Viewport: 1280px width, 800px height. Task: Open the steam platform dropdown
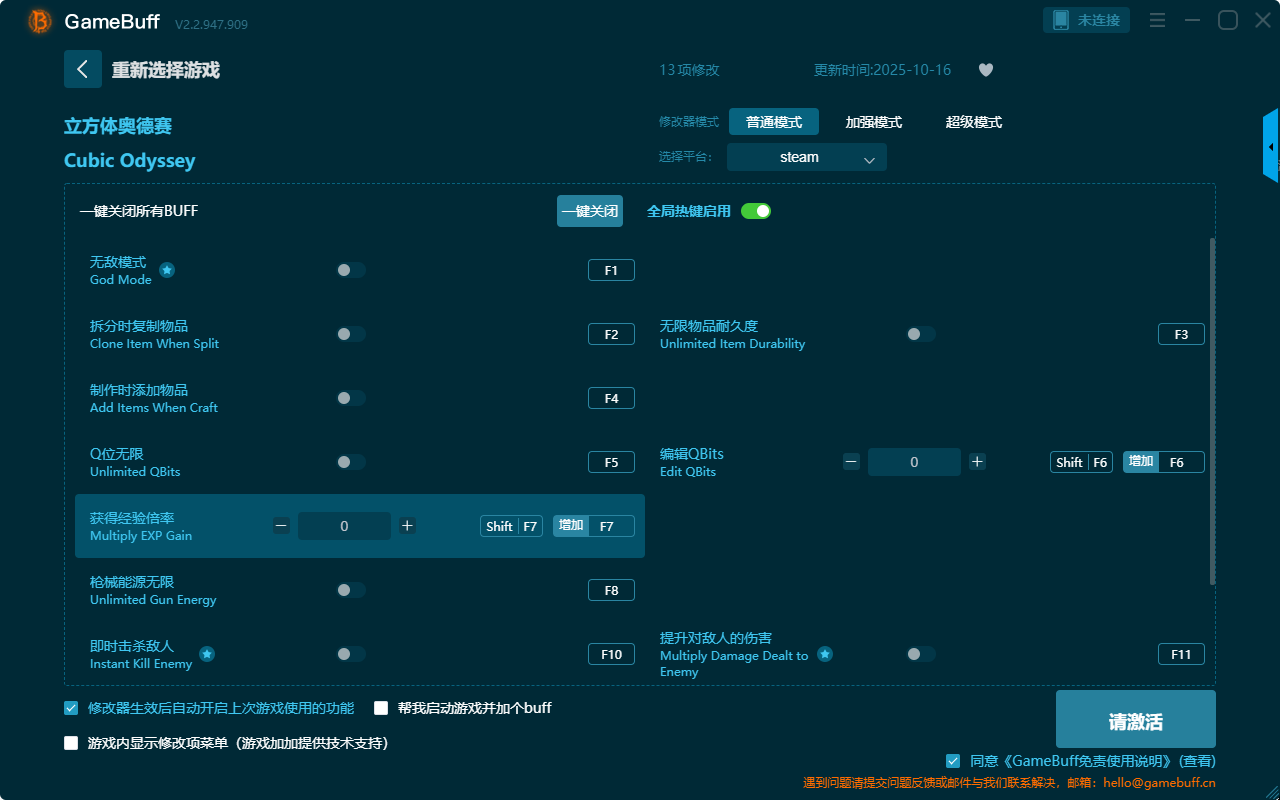coord(806,157)
